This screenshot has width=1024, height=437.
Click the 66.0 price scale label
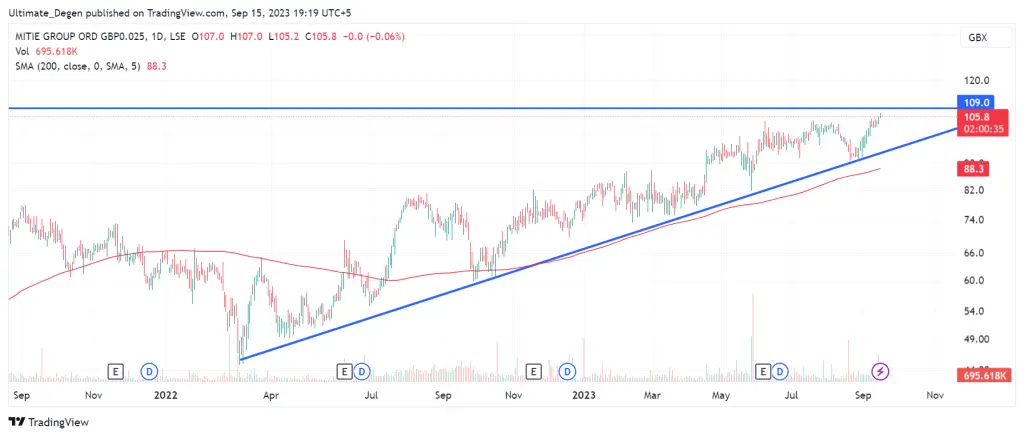click(x=972, y=253)
